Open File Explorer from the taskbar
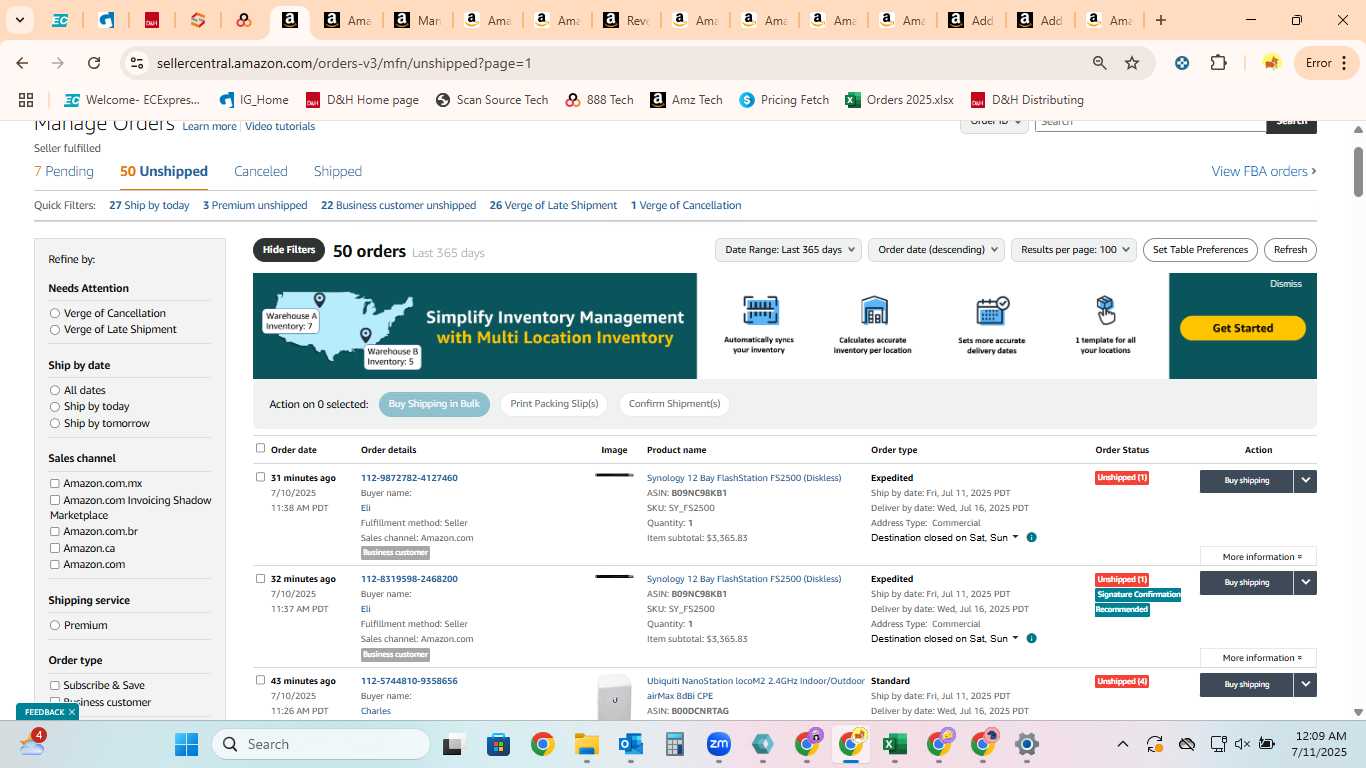 tap(586, 744)
